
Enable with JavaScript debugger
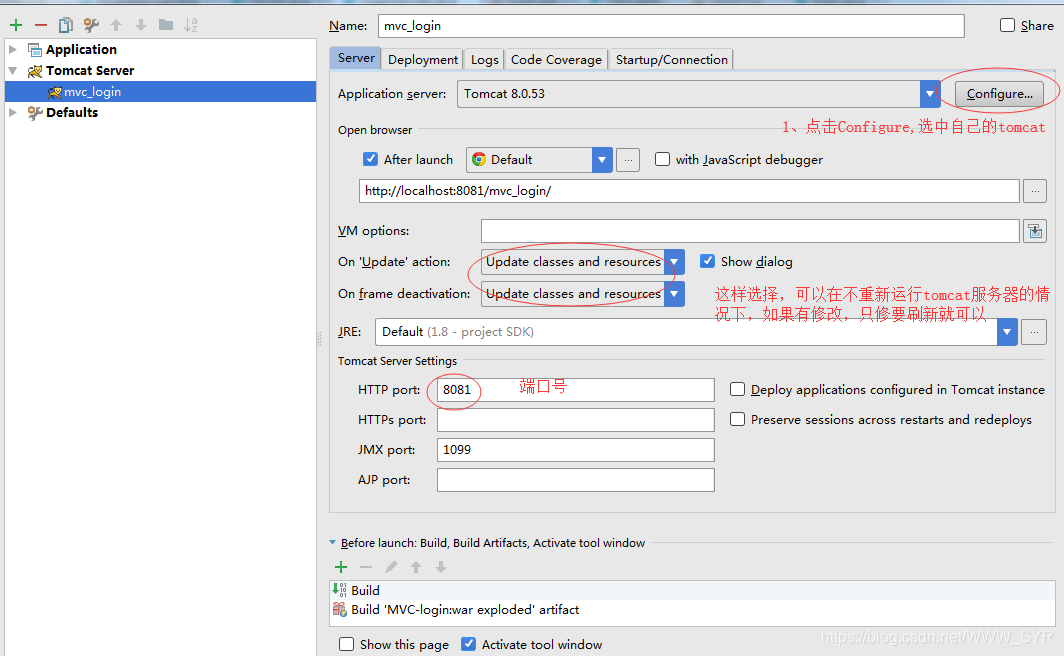(662, 159)
